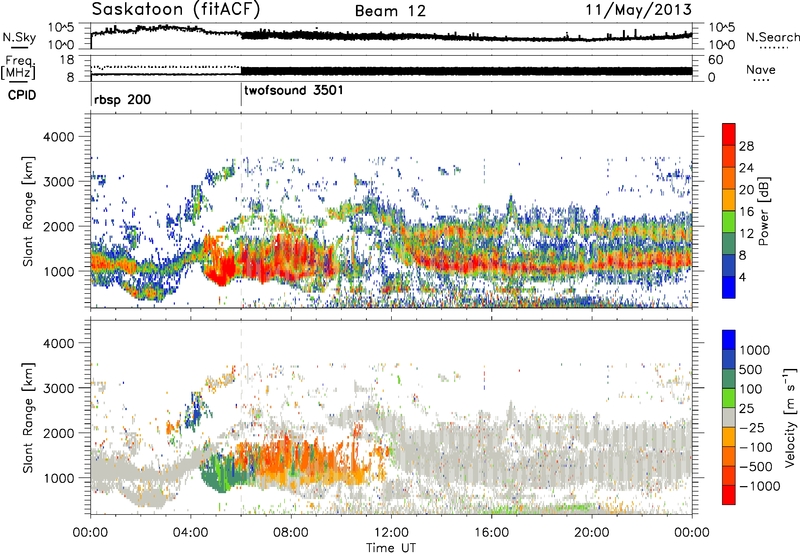Image resolution: width=800 pixels, height=554 pixels.
Task: Click the orange negative velocity region near 08:00
Action: (296, 457)
